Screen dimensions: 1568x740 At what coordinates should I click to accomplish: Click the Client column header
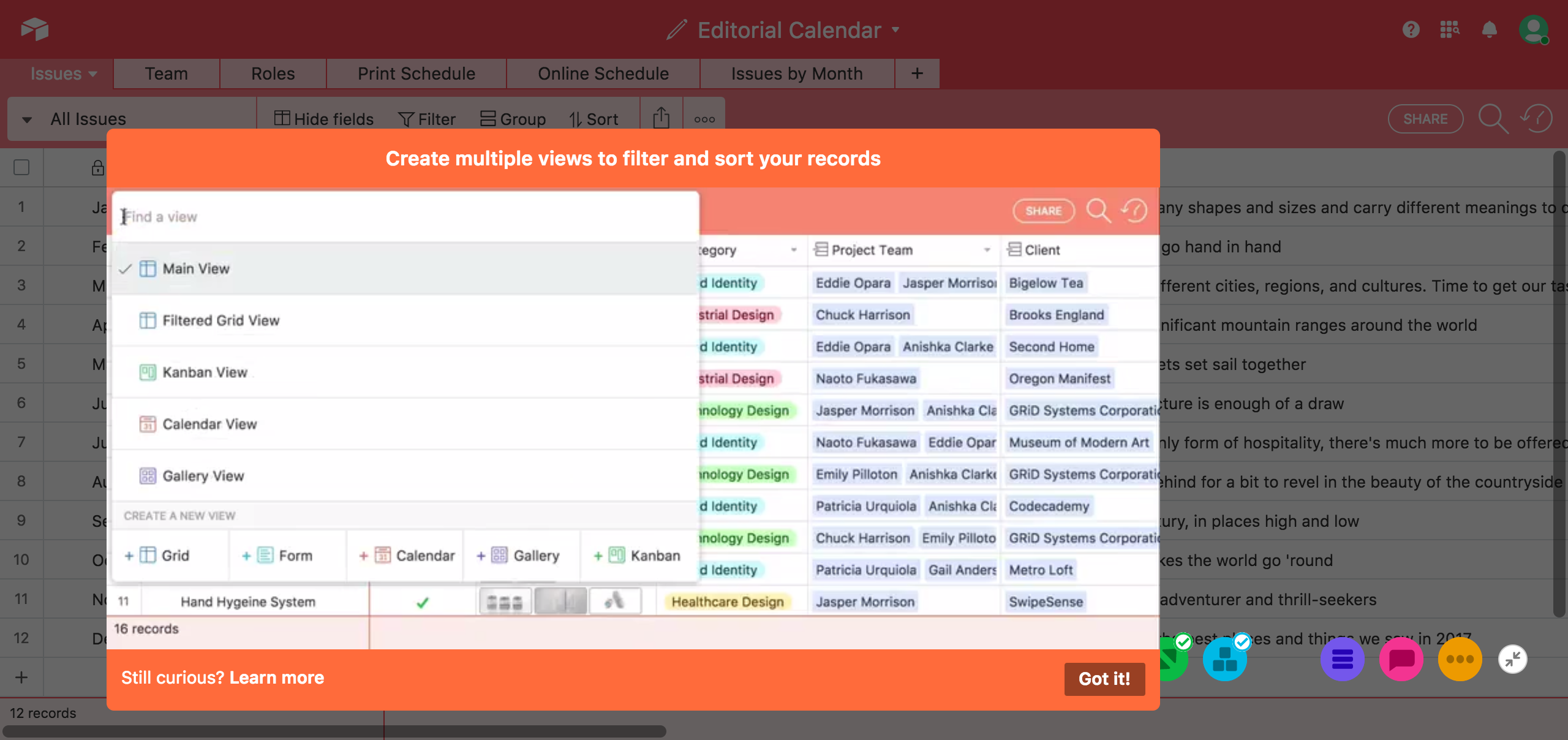pos(1079,250)
